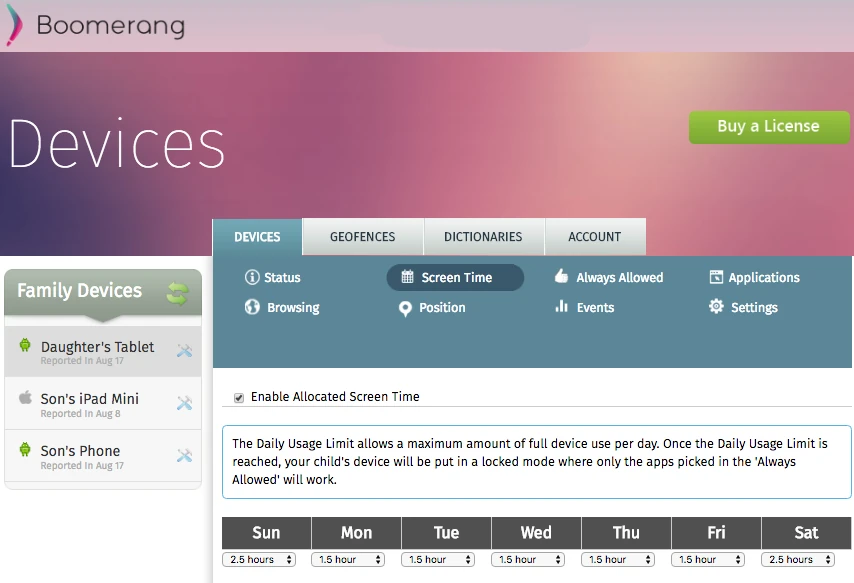Click the Buy a License button

click(769, 127)
